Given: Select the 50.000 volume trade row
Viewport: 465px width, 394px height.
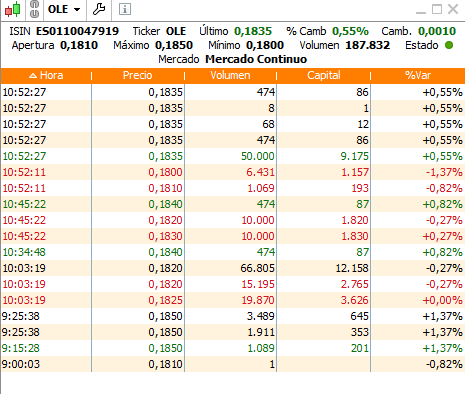Looking at the screenshot, I should 233,156.
